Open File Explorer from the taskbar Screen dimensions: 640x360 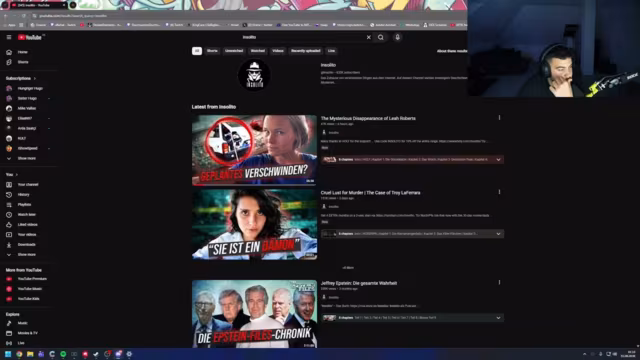[30, 354]
